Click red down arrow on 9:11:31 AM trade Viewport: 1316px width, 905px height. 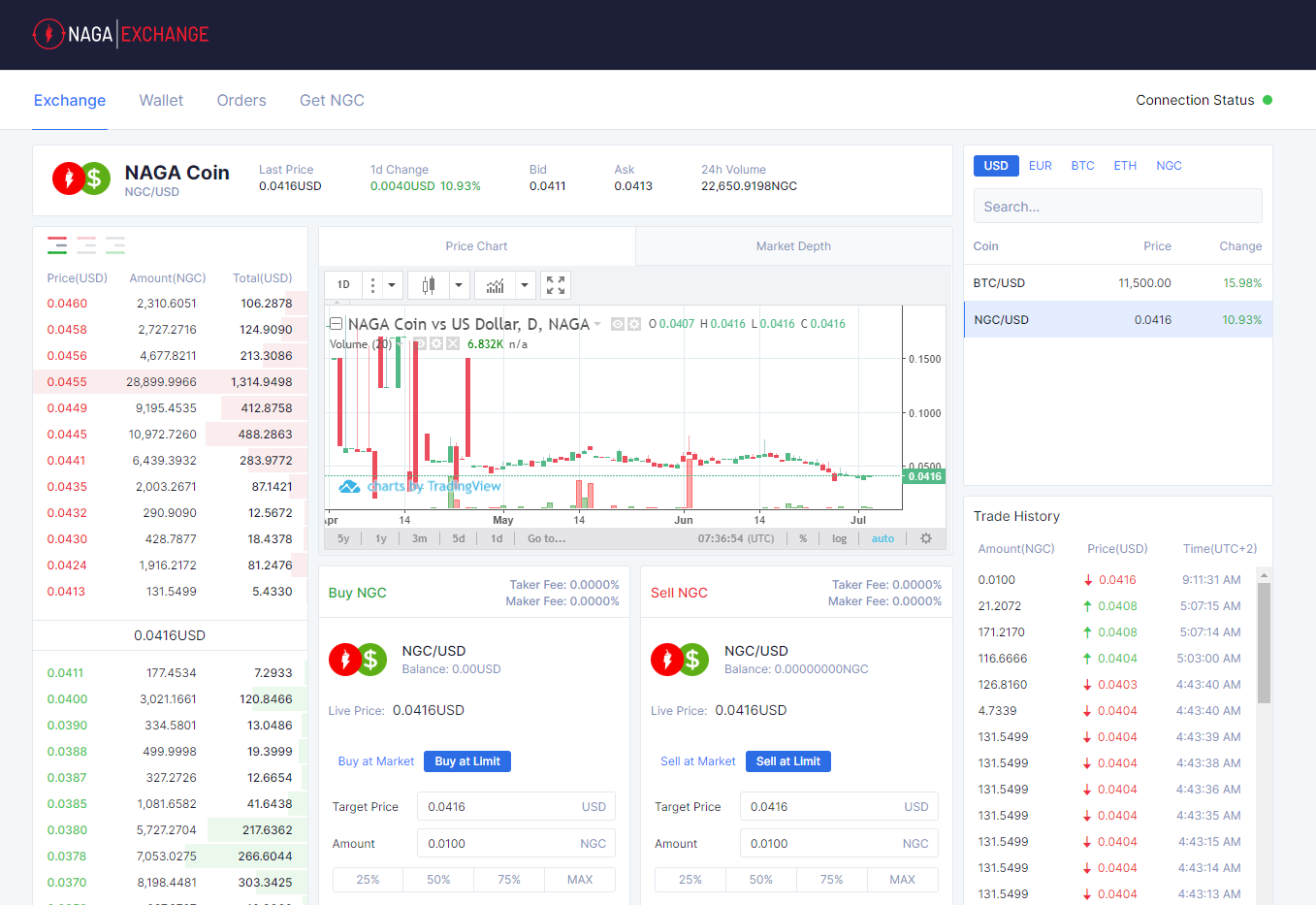pos(1088,580)
